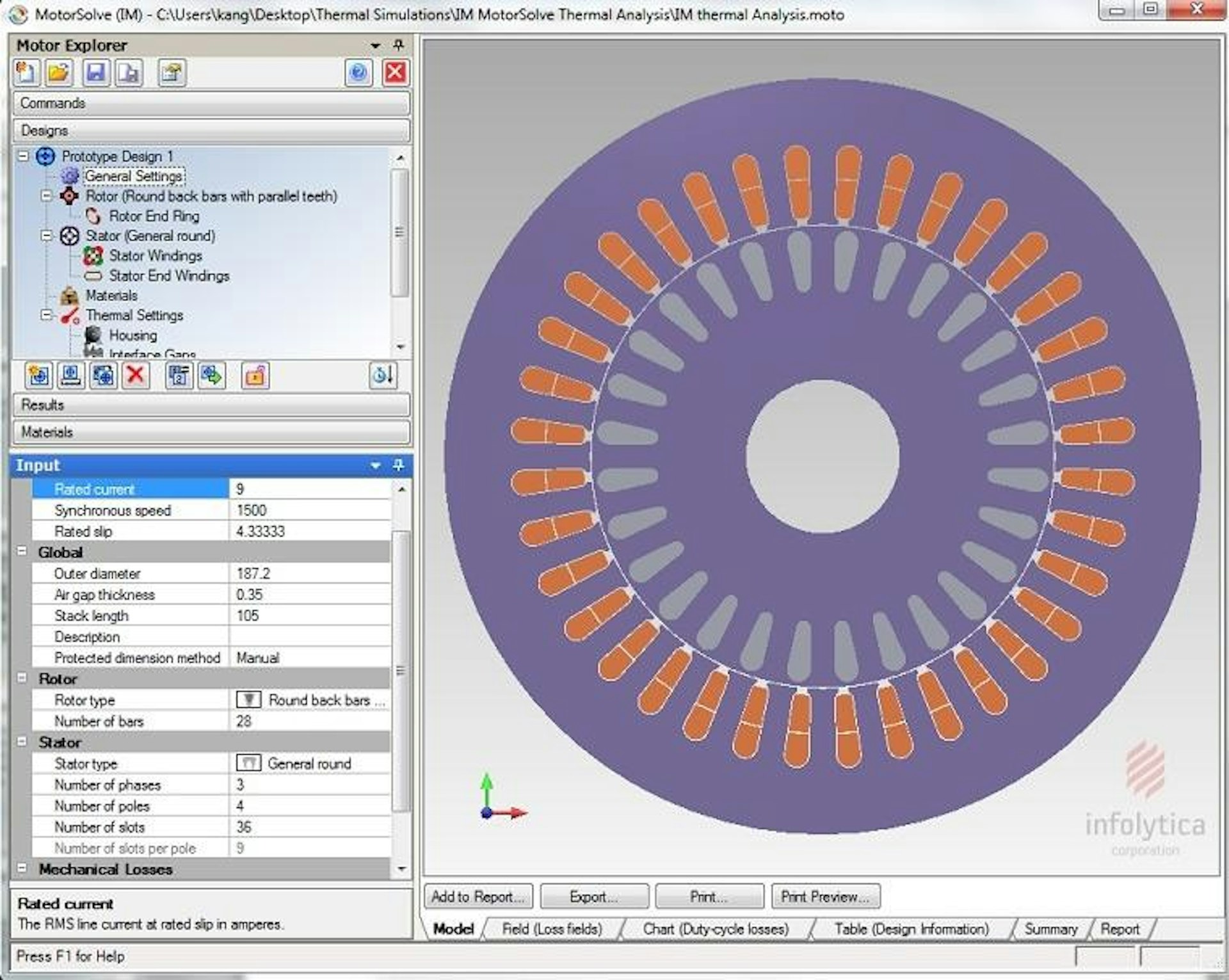Click the new design starred icon

click(38, 375)
